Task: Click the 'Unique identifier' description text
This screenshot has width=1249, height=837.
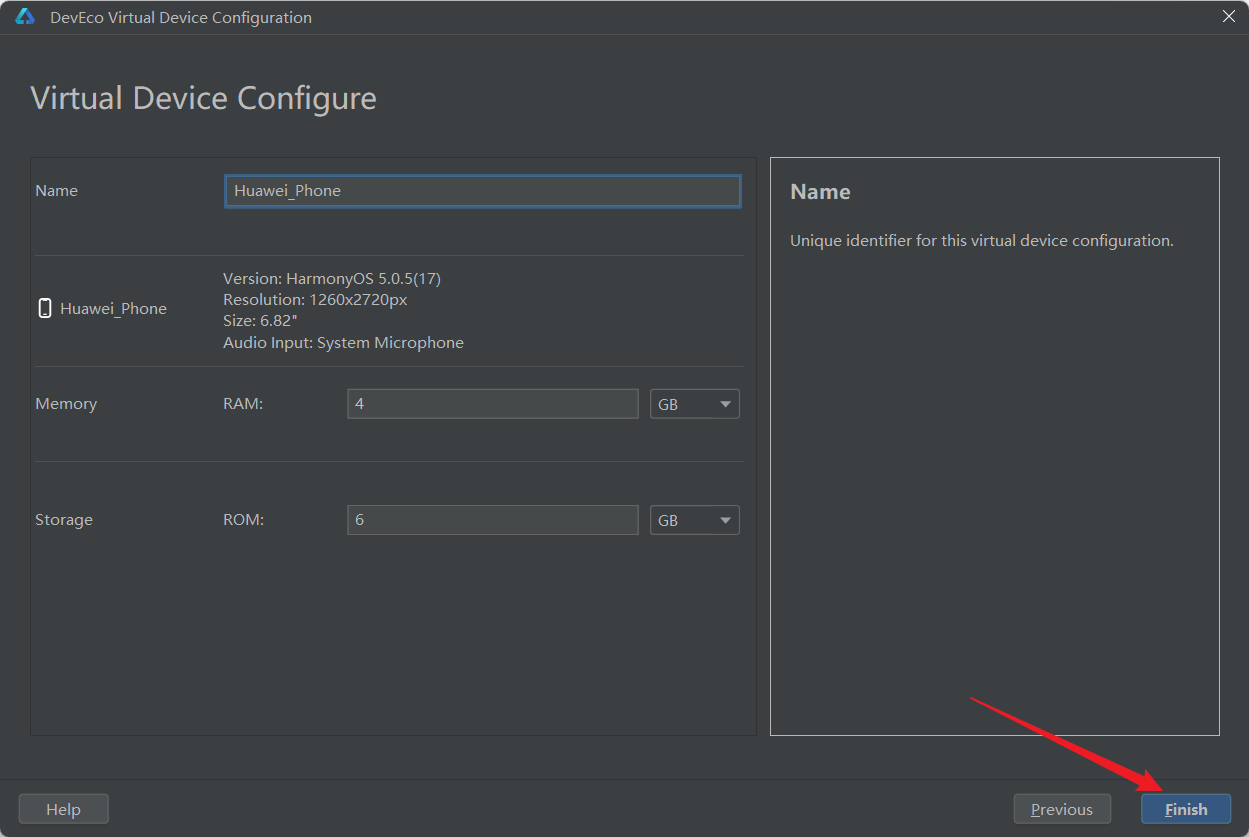Action: coord(981,241)
